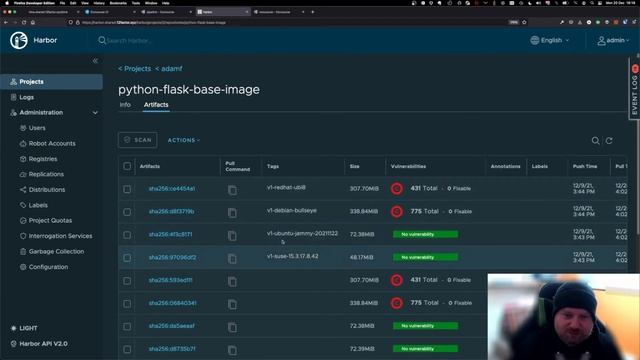
Task: Click the artifact table search icon
Action: point(596,140)
